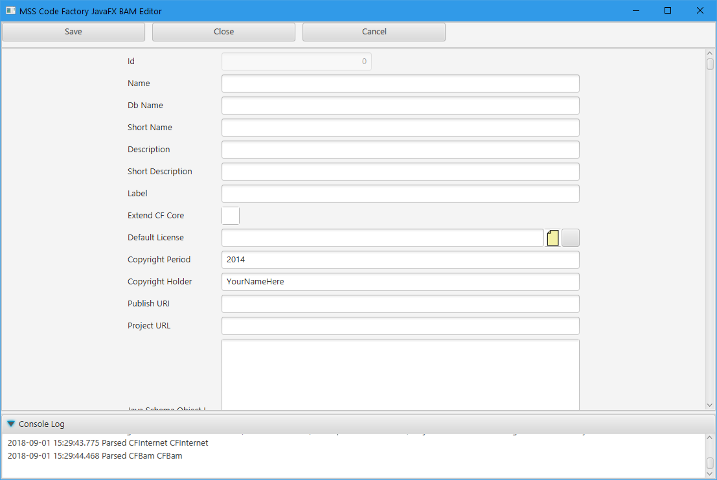Click the Default License document picker icon
The height and width of the screenshot is (480, 717).
coord(552,238)
